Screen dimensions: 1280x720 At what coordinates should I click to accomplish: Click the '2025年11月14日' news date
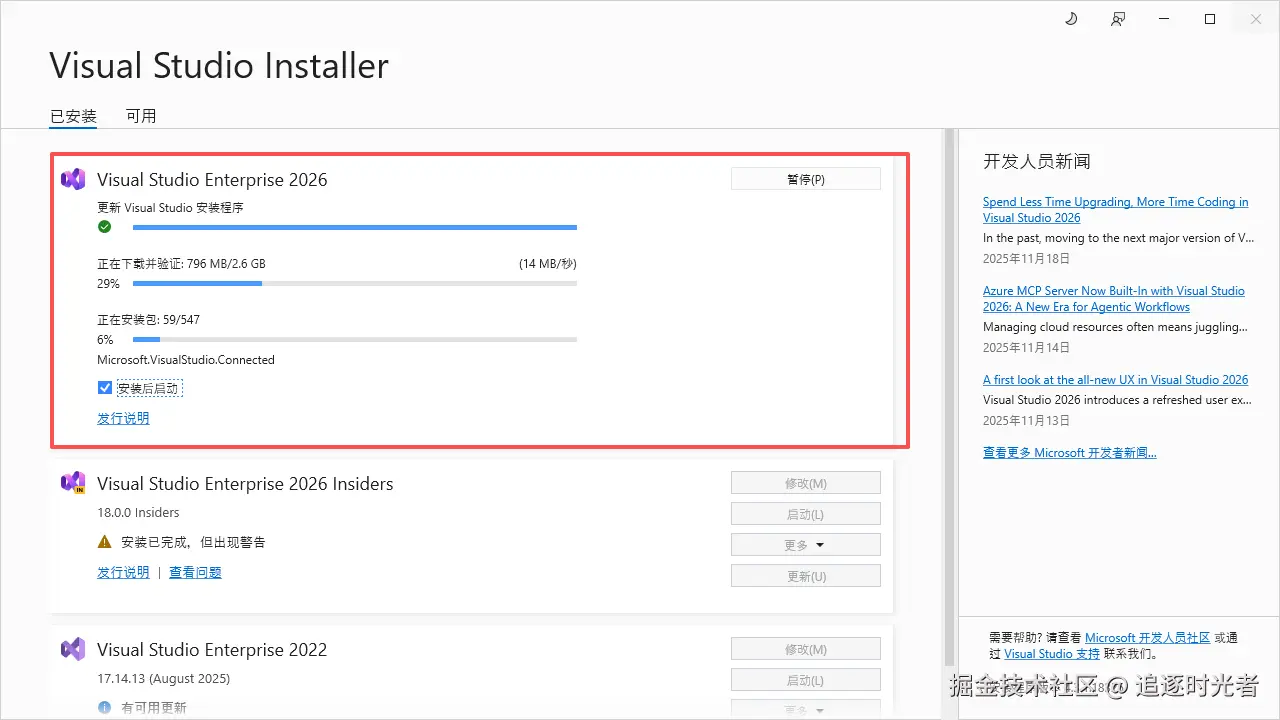[x=1026, y=347]
